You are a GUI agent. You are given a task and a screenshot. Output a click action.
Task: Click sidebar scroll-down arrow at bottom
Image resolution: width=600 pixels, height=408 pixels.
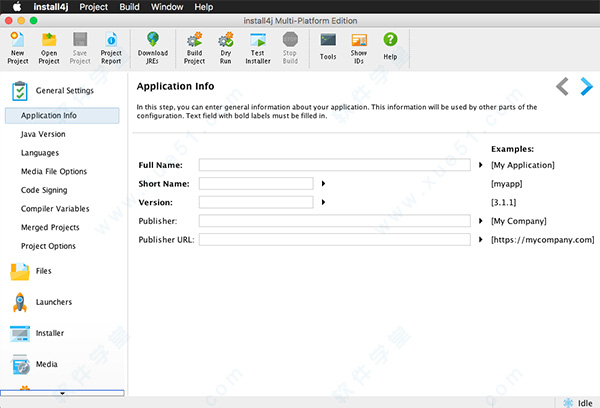[x=62, y=393]
